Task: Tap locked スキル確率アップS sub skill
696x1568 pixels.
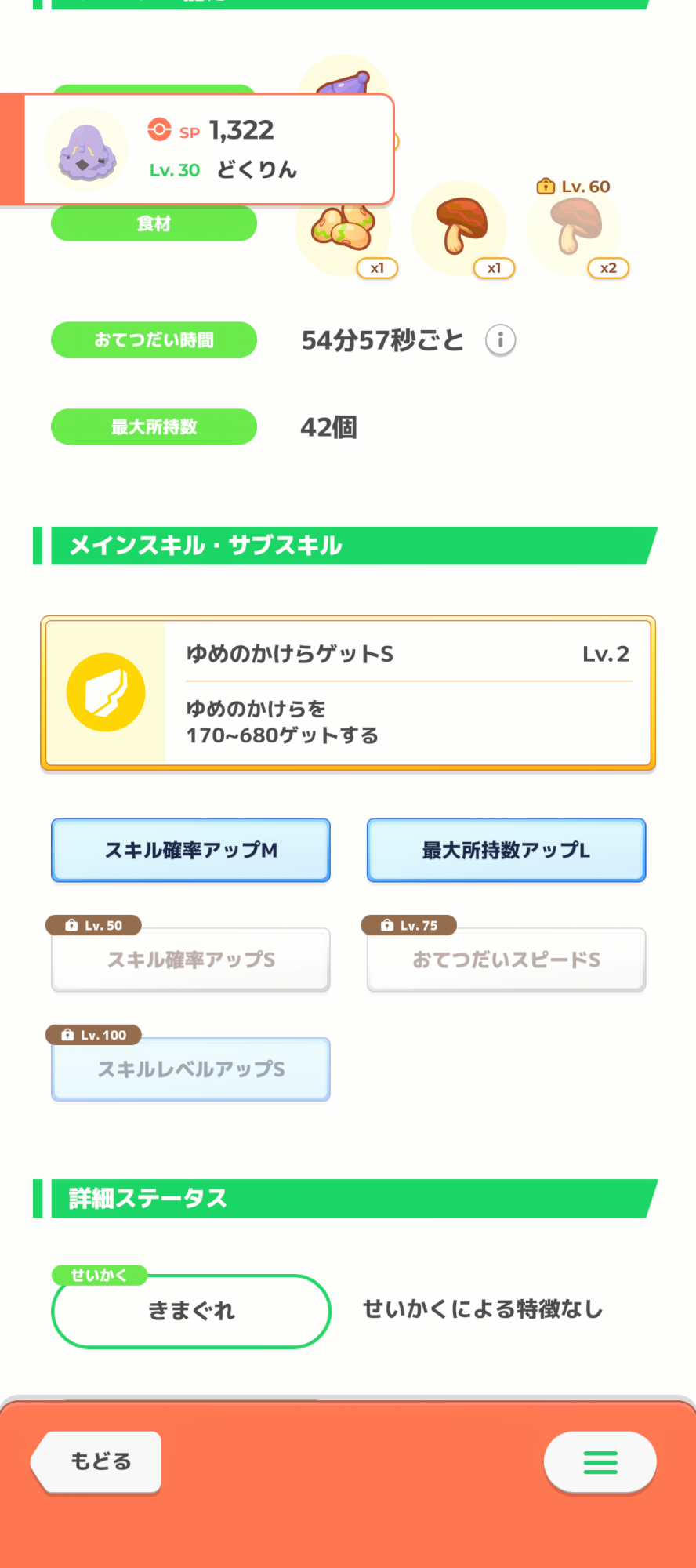Action: click(x=190, y=960)
